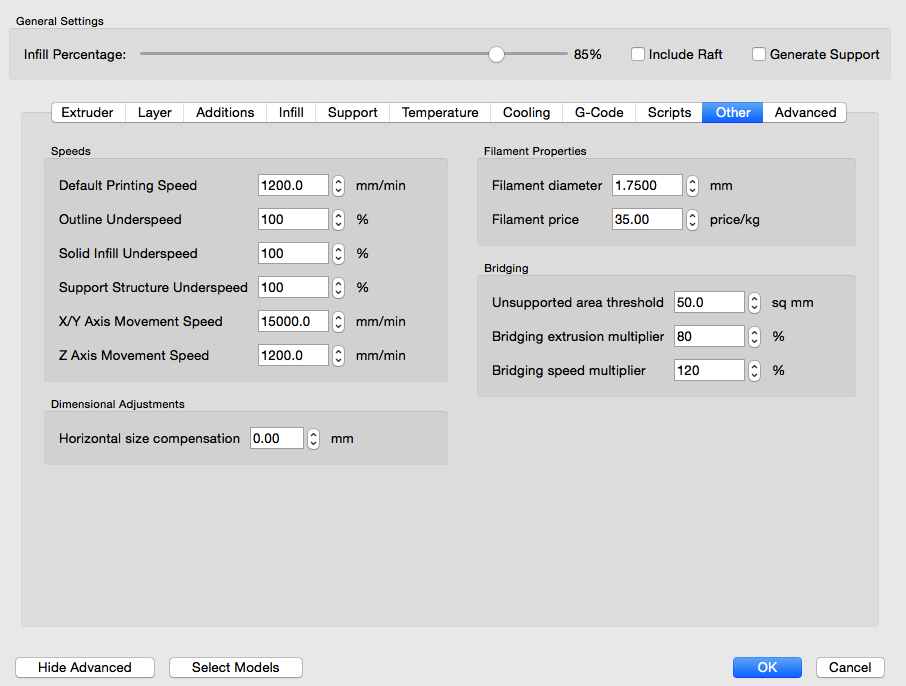Screen dimensions: 906x686
Task: Enable the Generate Support checkbox
Action: [x=759, y=55]
